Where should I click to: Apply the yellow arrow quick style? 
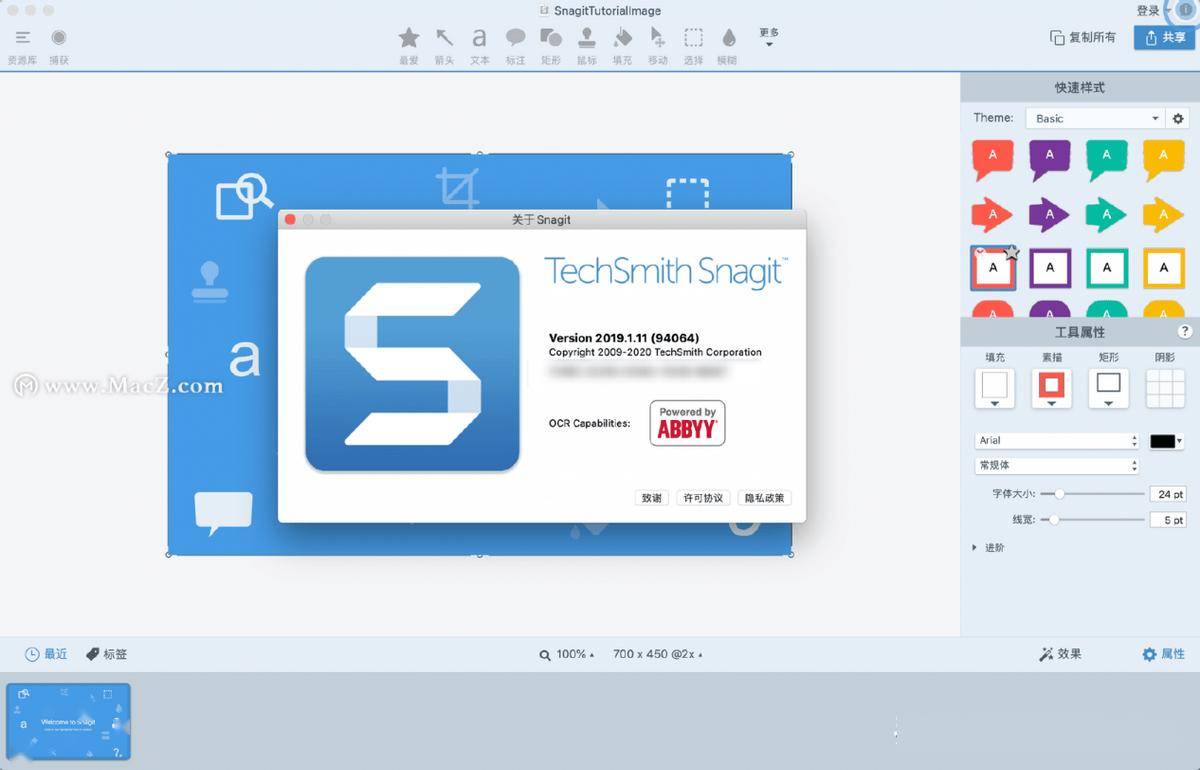(x=1164, y=214)
